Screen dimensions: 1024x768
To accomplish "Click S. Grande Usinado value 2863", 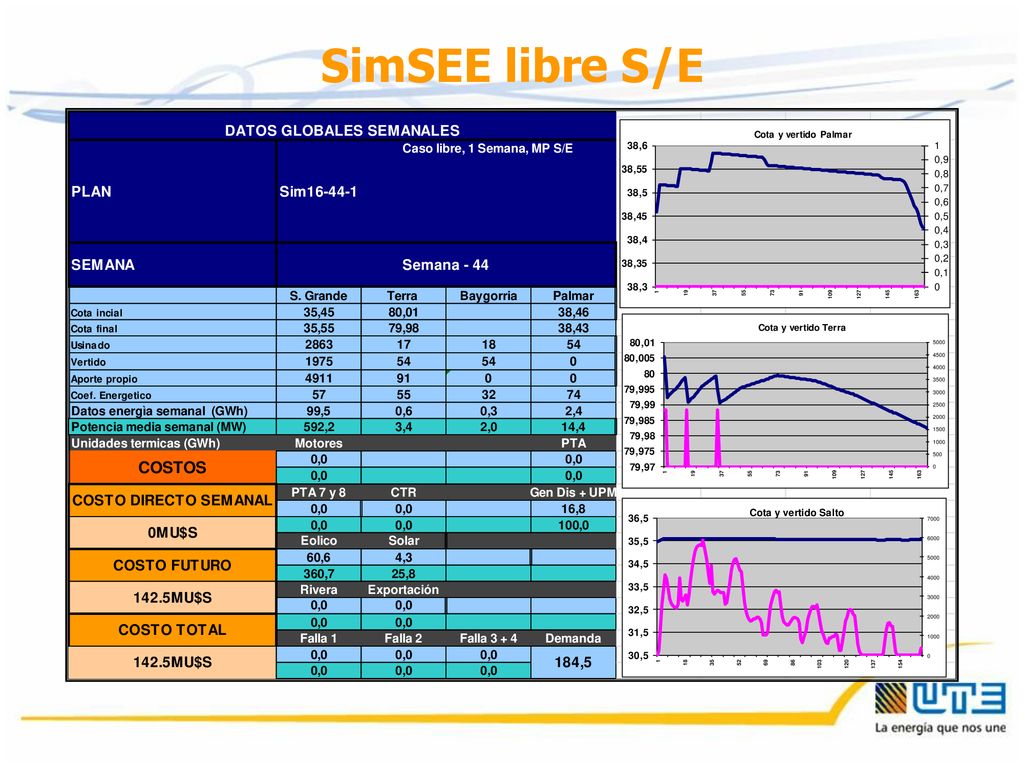I will pos(319,345).
